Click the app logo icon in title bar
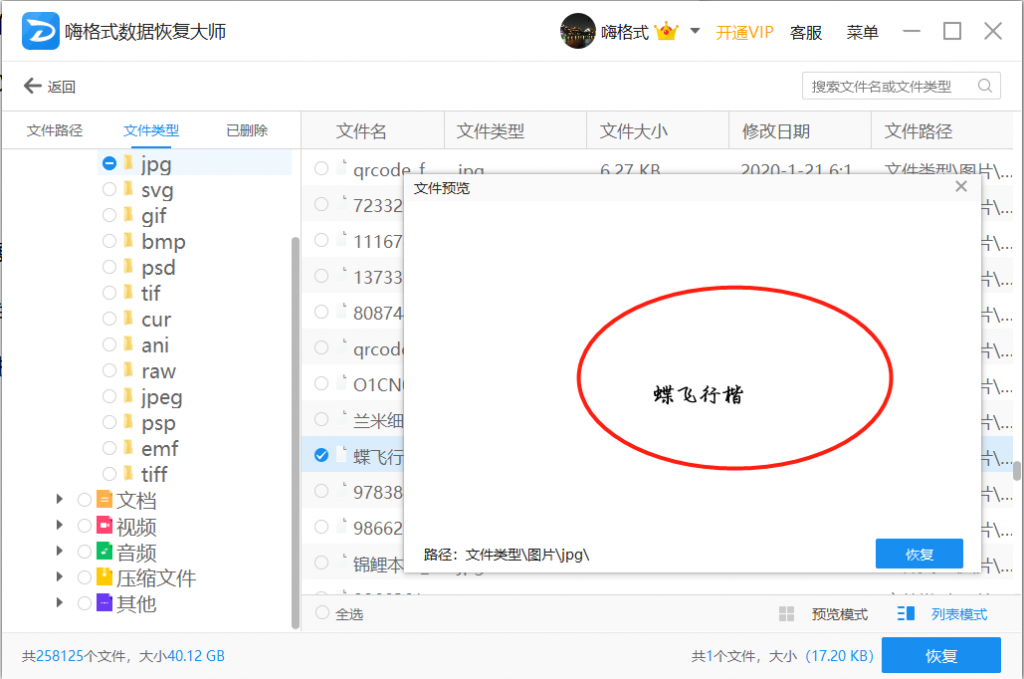The height and width of the screenshot is (679, 1024). 40,31
